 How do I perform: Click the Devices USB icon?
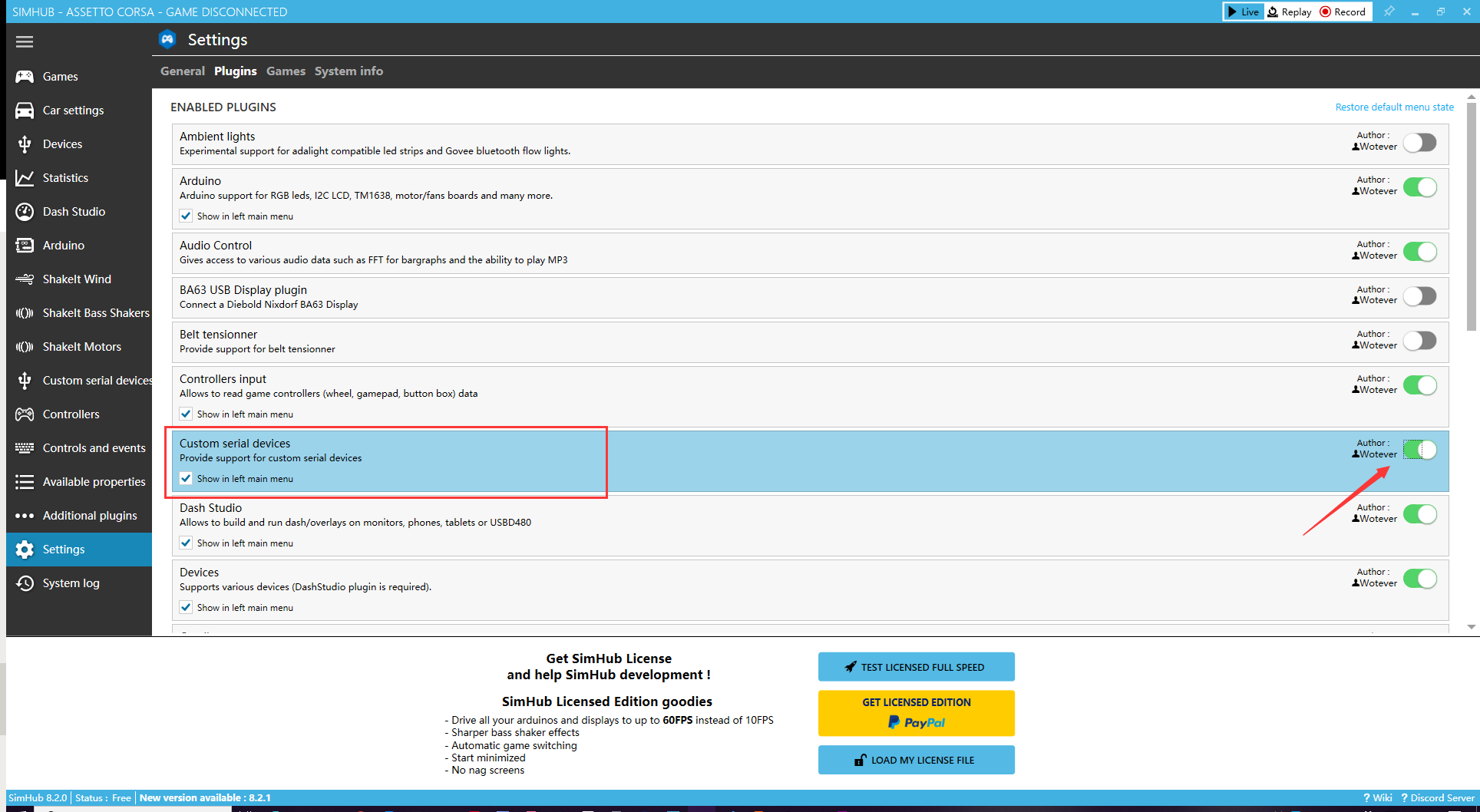[25, 144]
